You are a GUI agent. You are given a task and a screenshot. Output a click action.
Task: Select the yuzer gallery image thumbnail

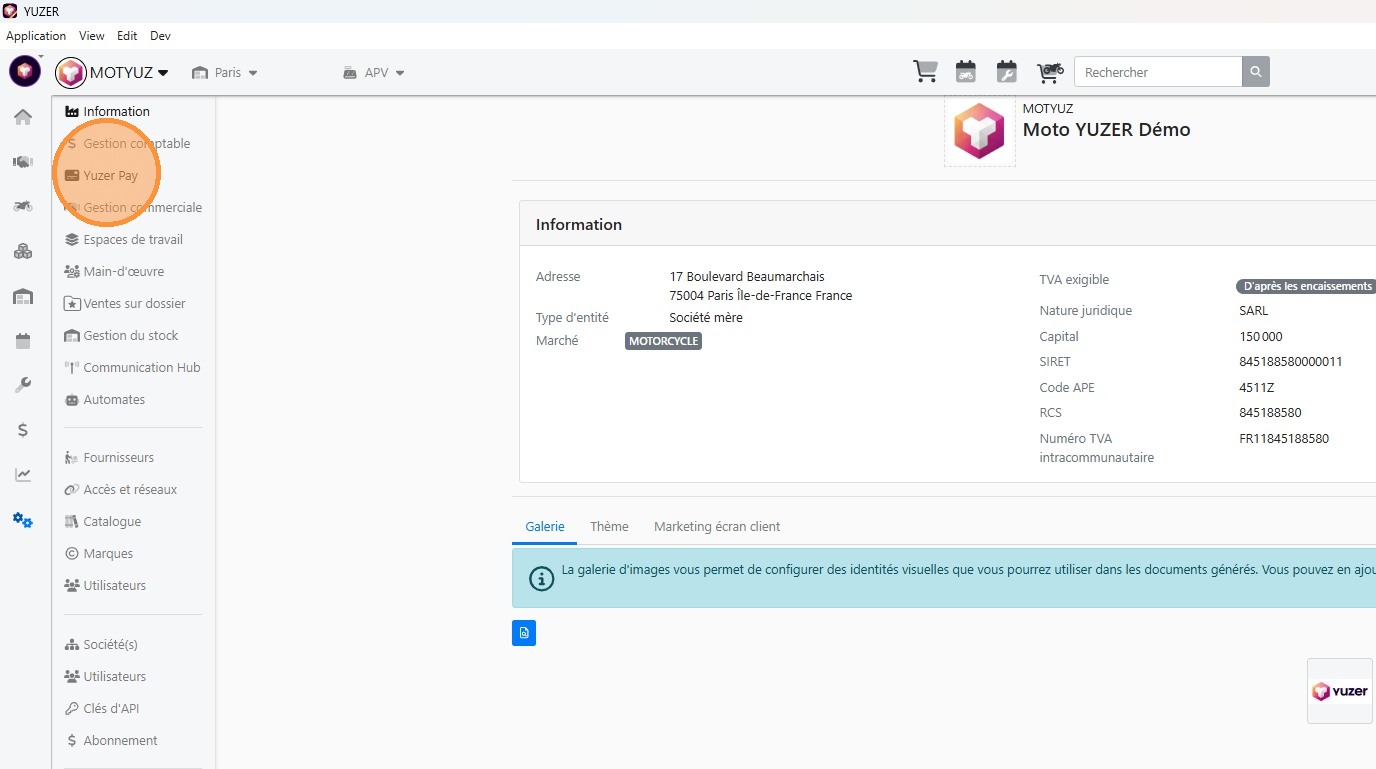pos(1340,691)
